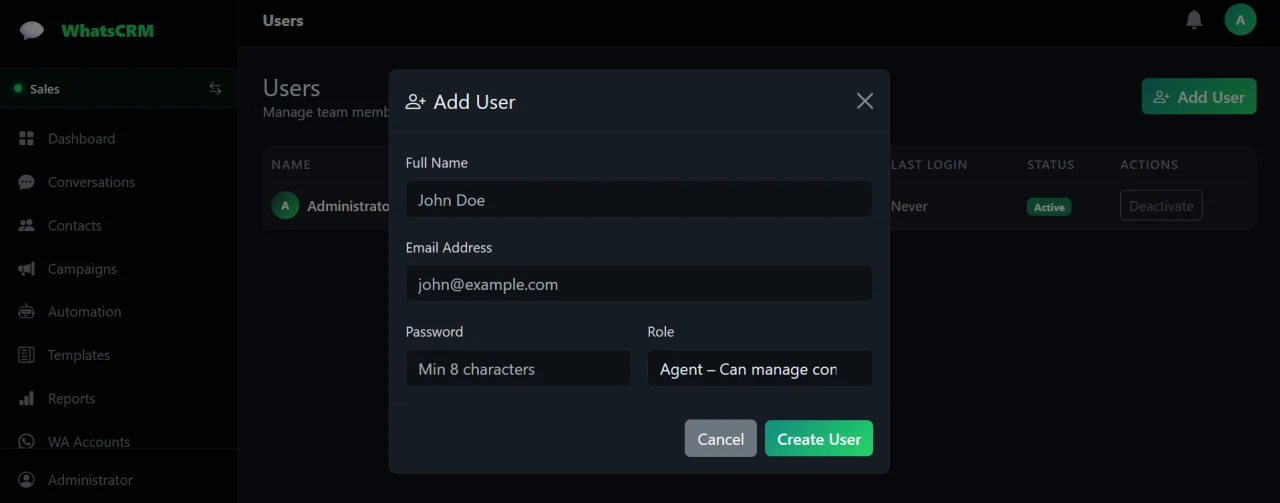Click the STATUS column header

pyautogui.click(x=1051, y=164)
